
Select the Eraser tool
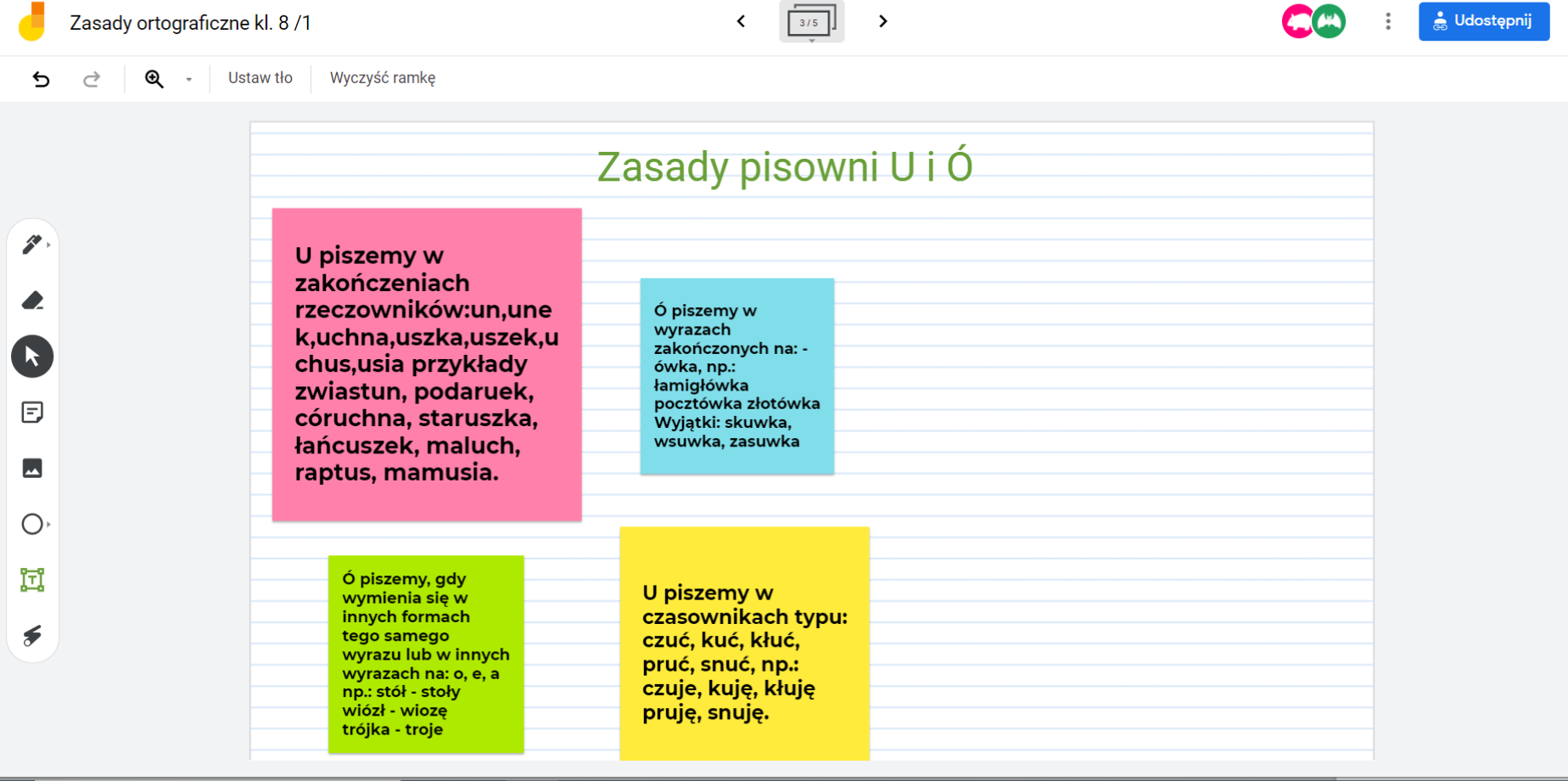(32, 301)
